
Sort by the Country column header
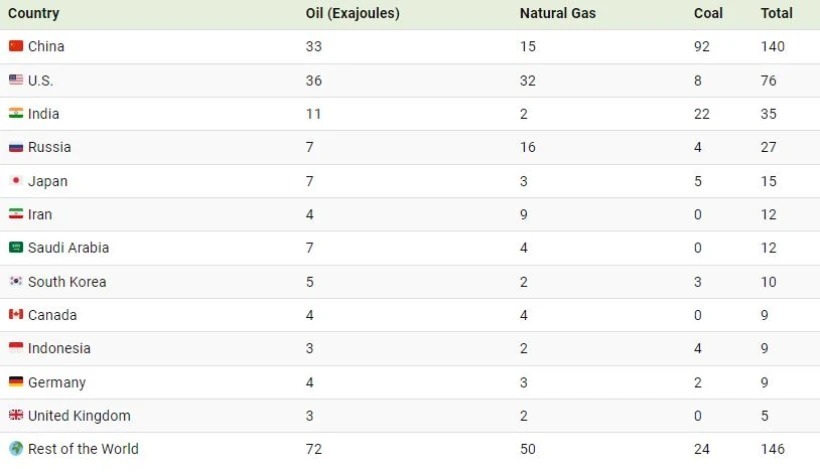click(x=33, y=13)
